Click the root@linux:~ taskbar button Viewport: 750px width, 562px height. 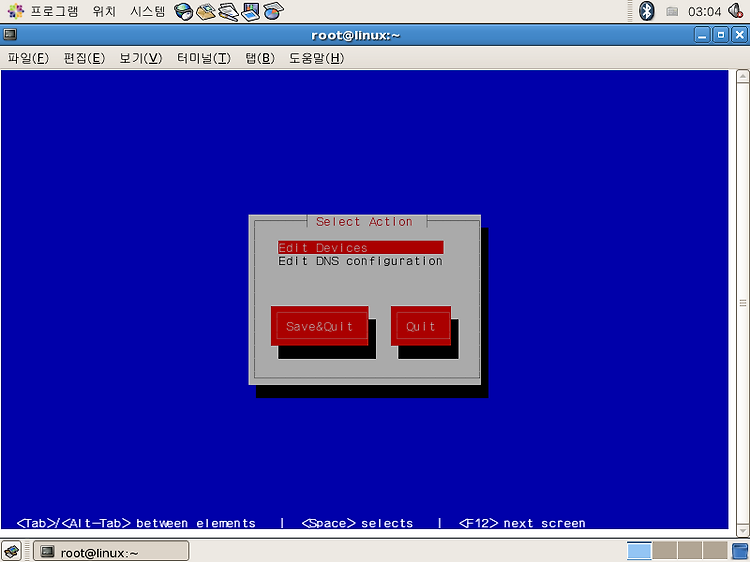111,552
